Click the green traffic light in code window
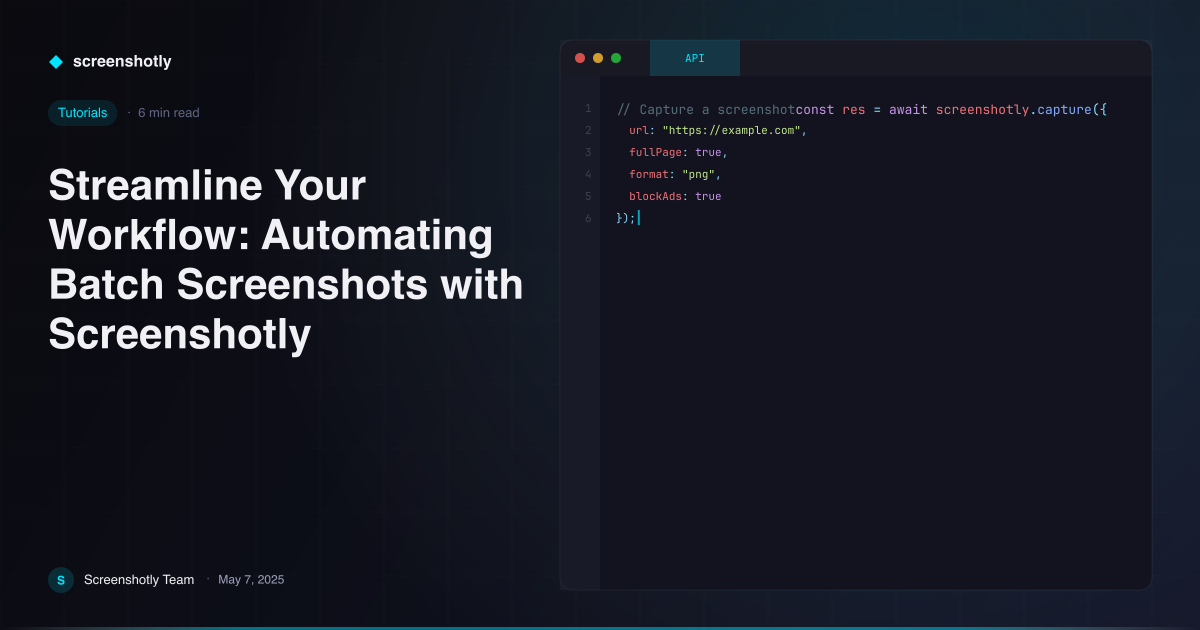Viewport: 1200px width, 630px height. tap(616, 58)
